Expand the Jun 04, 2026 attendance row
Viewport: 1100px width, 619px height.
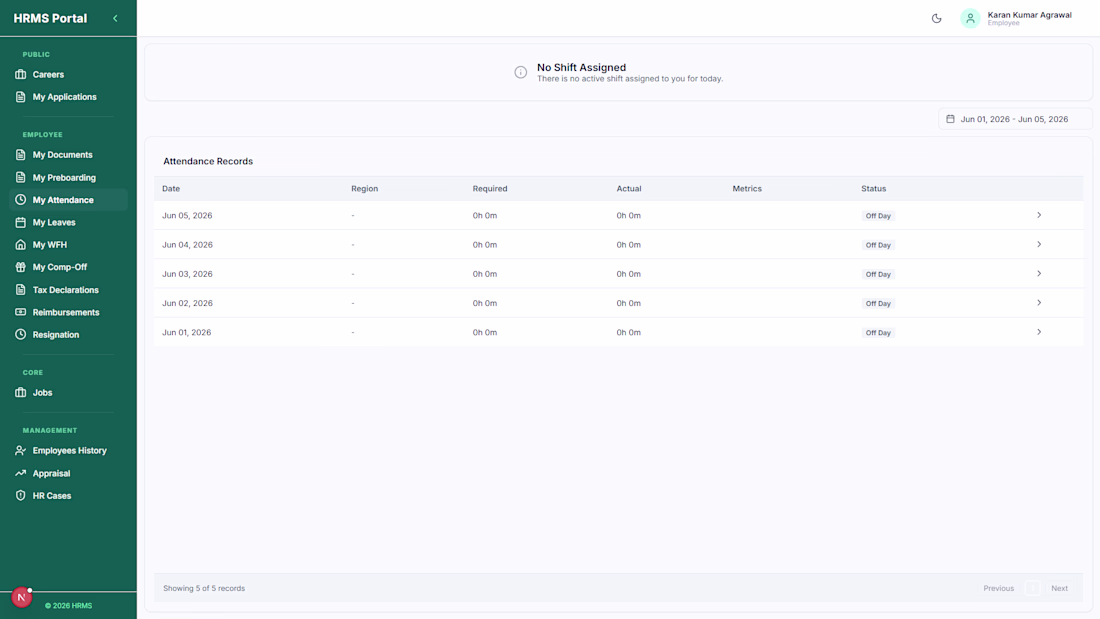1039,245
